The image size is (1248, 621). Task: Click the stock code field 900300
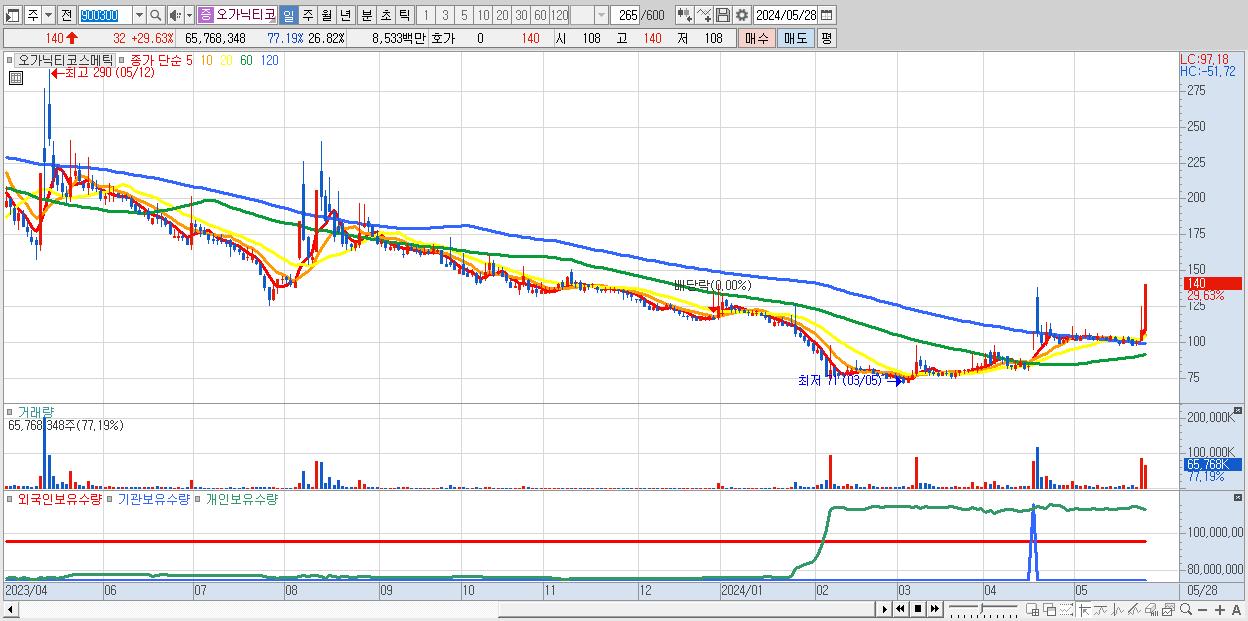click(105, 15)
